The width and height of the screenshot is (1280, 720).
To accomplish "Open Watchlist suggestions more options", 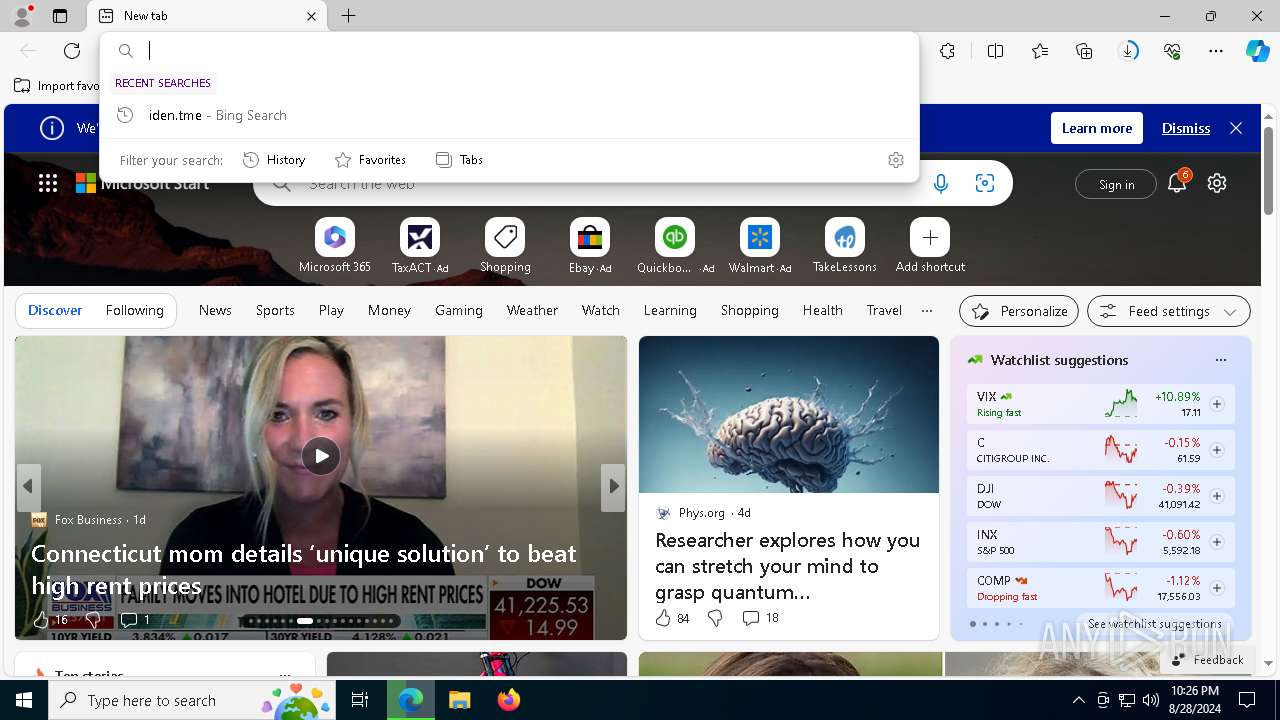I will click(x=1220, y=360).
